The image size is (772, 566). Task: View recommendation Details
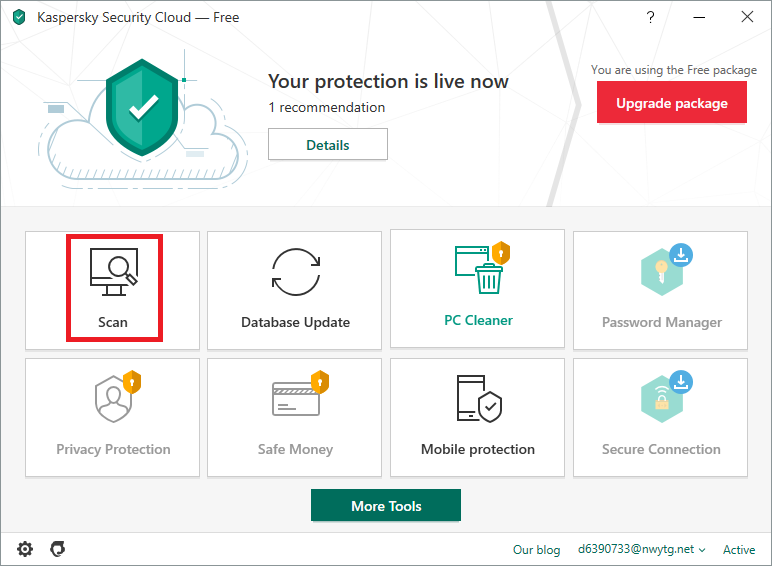328,144
